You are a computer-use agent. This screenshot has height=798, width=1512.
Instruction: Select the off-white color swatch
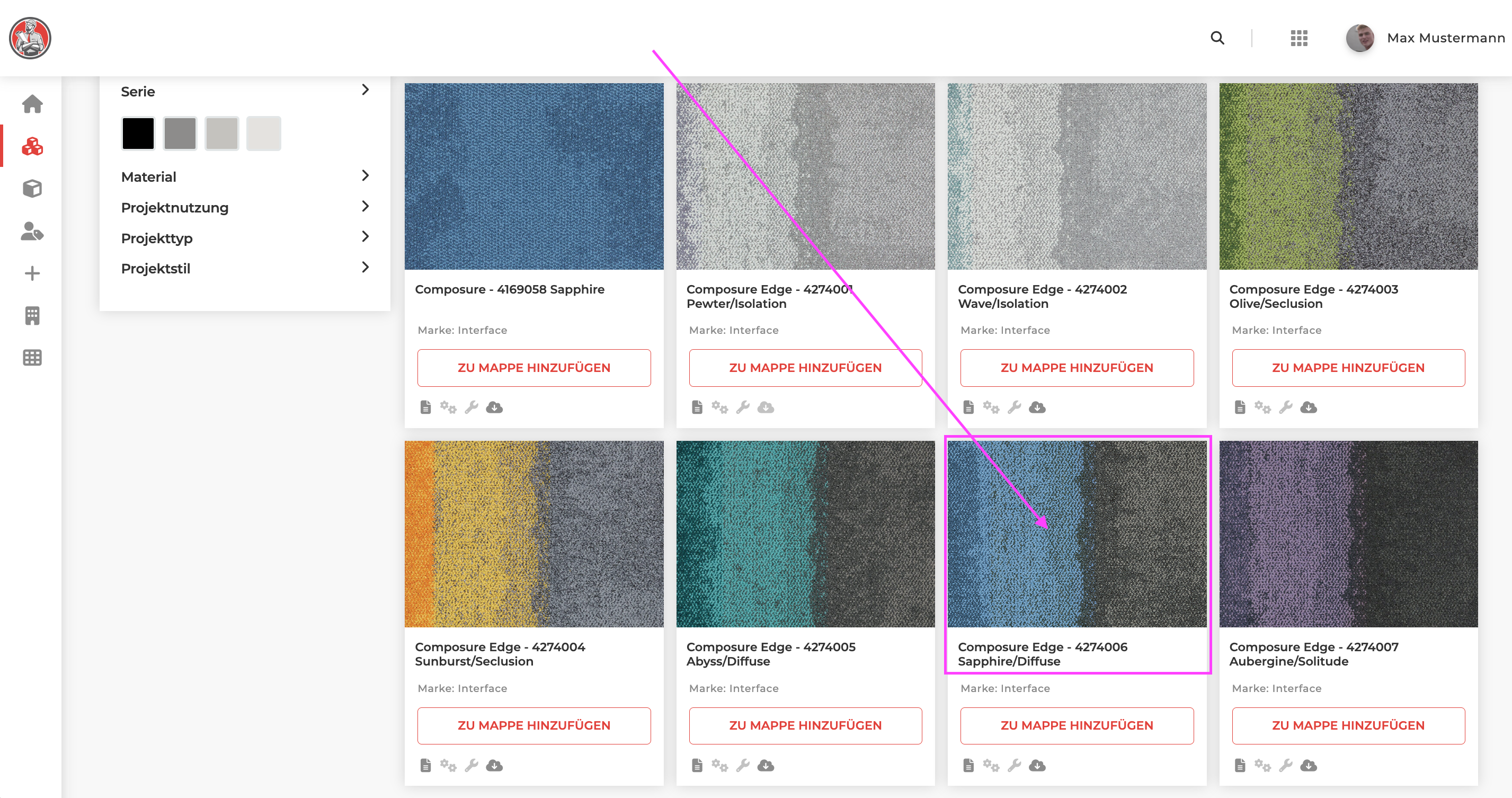(x=263, y=134)
